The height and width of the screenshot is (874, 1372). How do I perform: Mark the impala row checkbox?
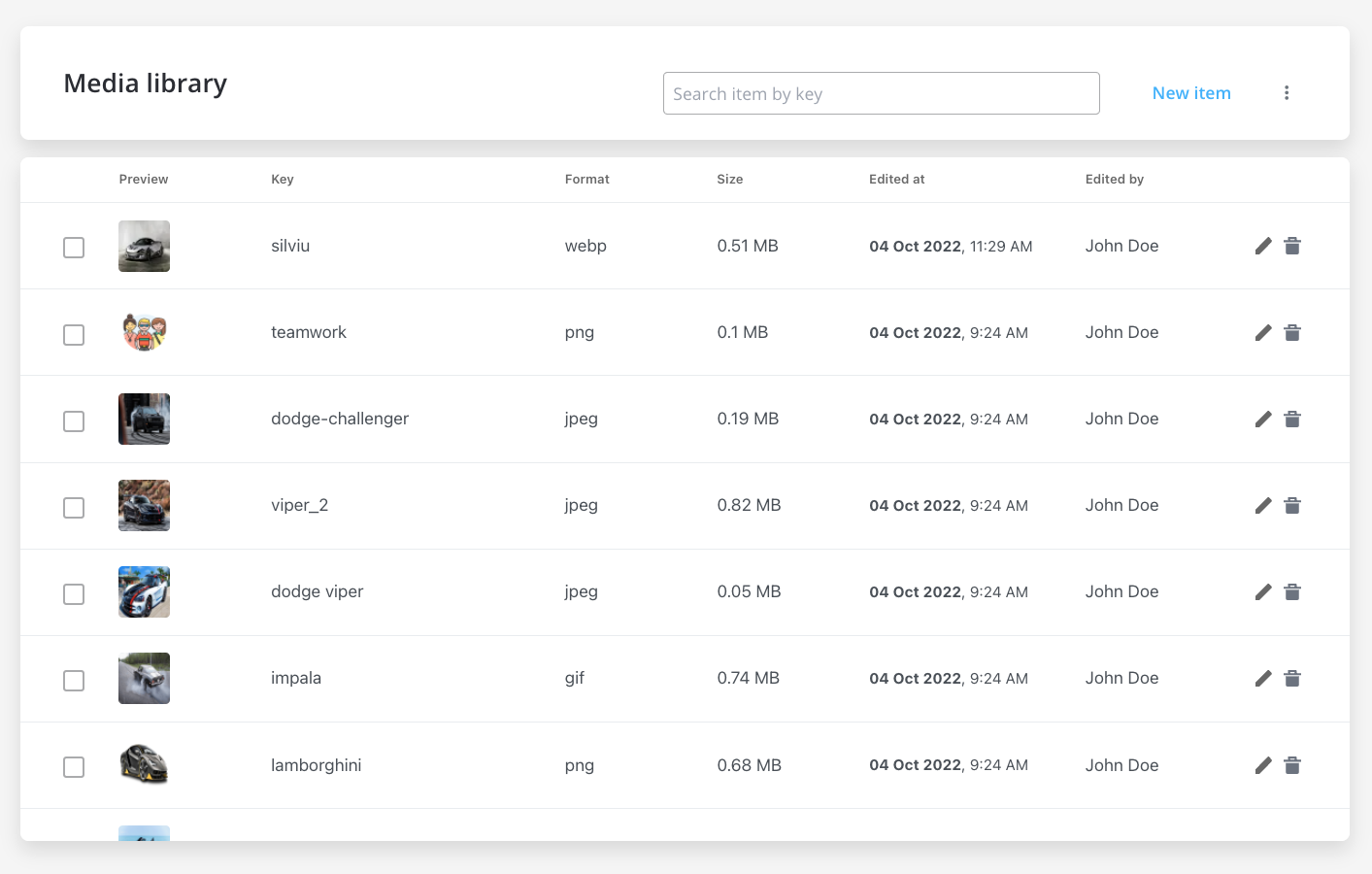point(74,681)
